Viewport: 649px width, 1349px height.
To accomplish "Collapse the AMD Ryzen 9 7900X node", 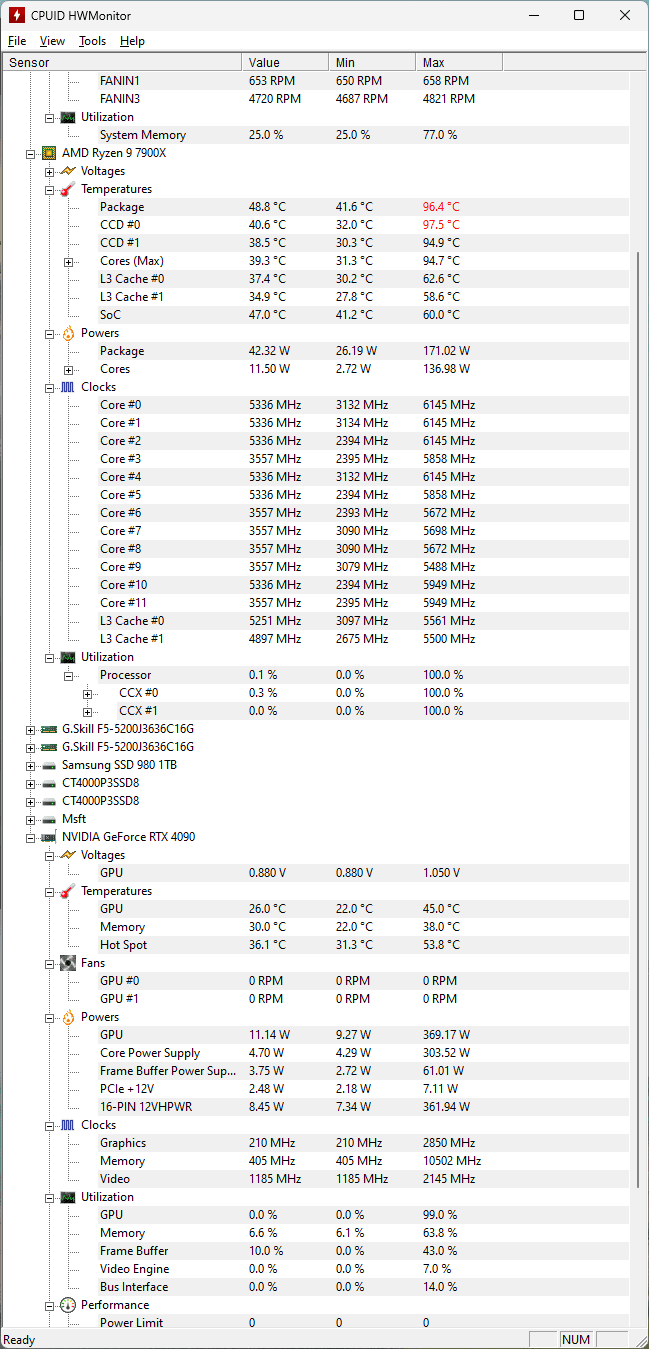I will 30,153.
